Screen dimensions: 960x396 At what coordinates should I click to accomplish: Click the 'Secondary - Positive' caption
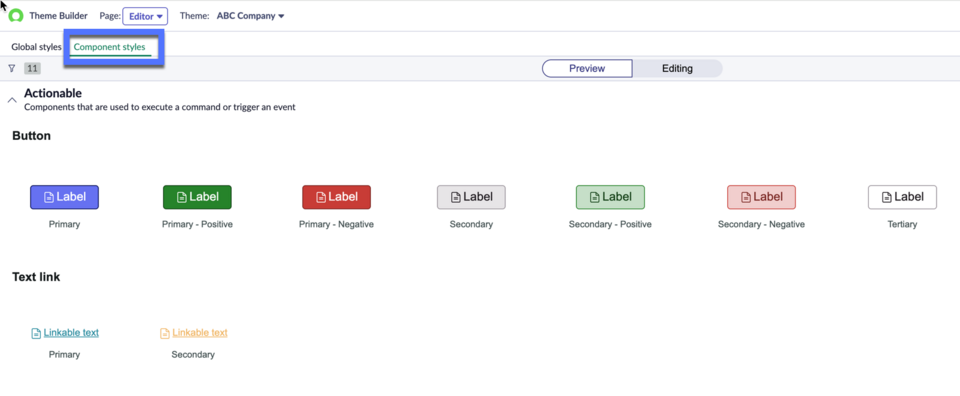click(610, 225)
